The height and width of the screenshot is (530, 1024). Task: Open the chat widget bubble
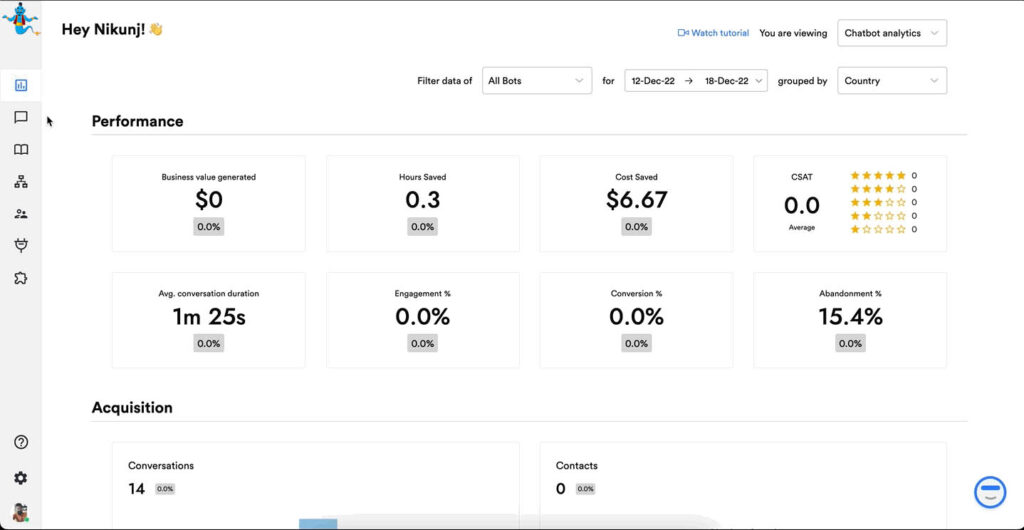[989, 492]
